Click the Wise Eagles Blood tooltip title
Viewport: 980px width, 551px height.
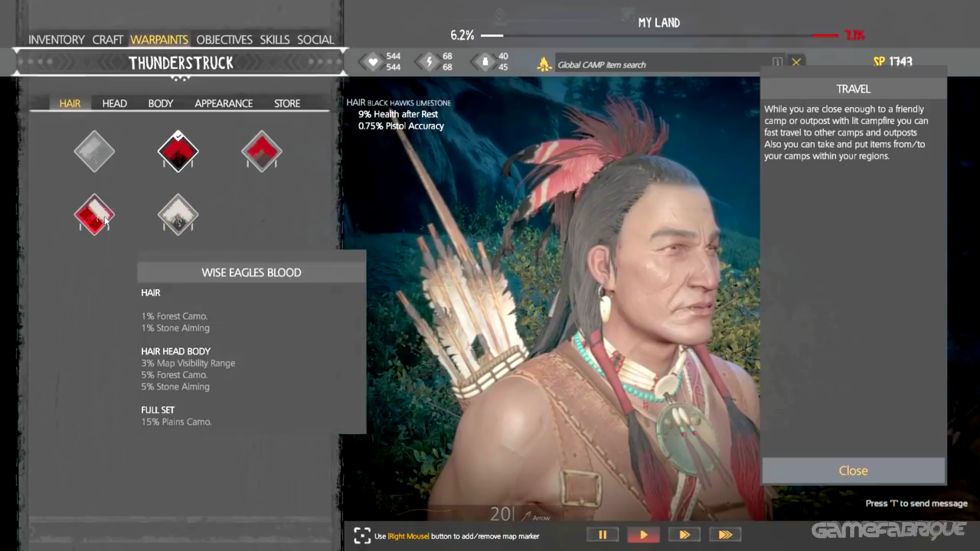tap(251, 272)
